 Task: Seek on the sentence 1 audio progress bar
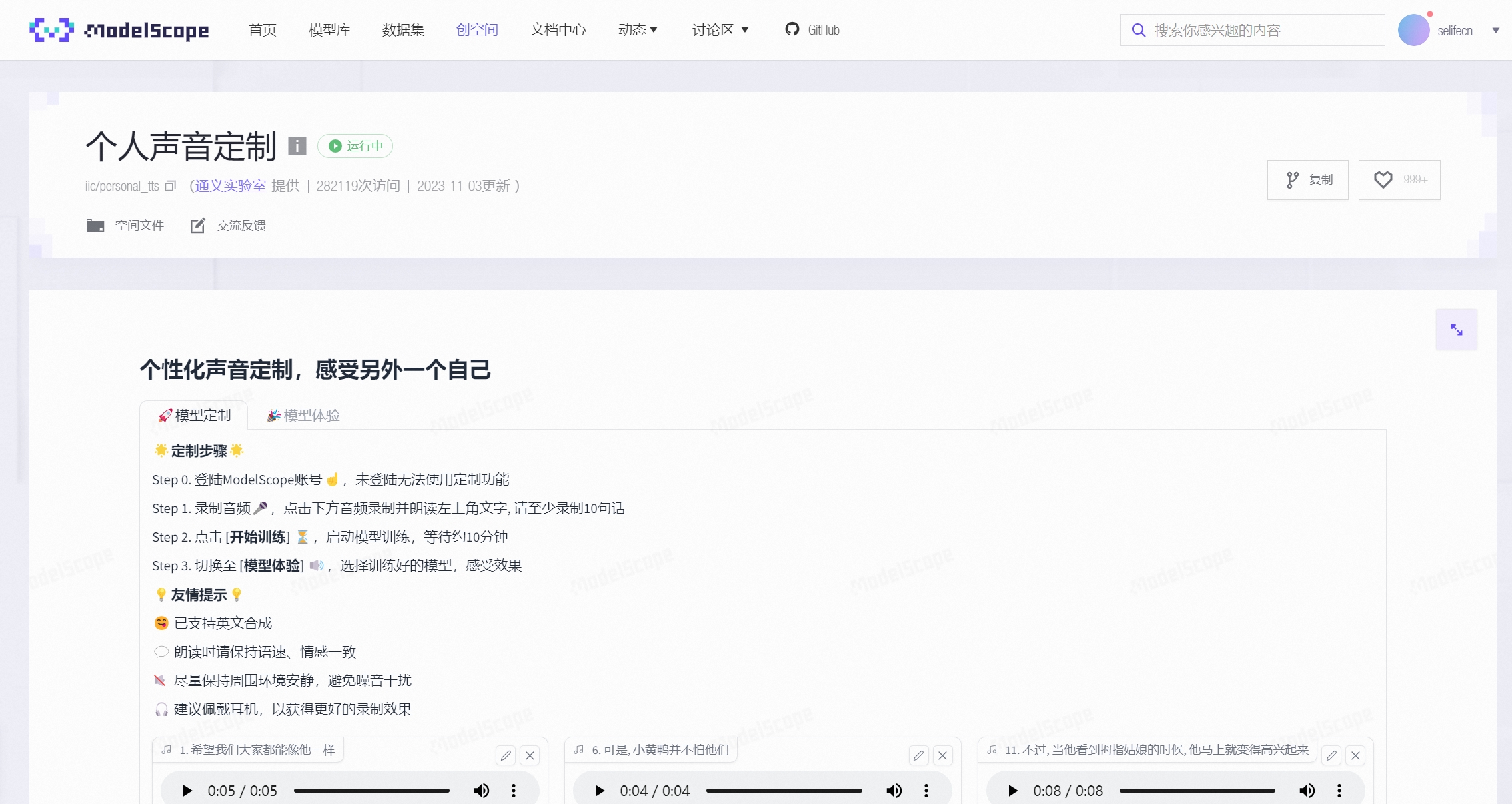tap(372, 791)
